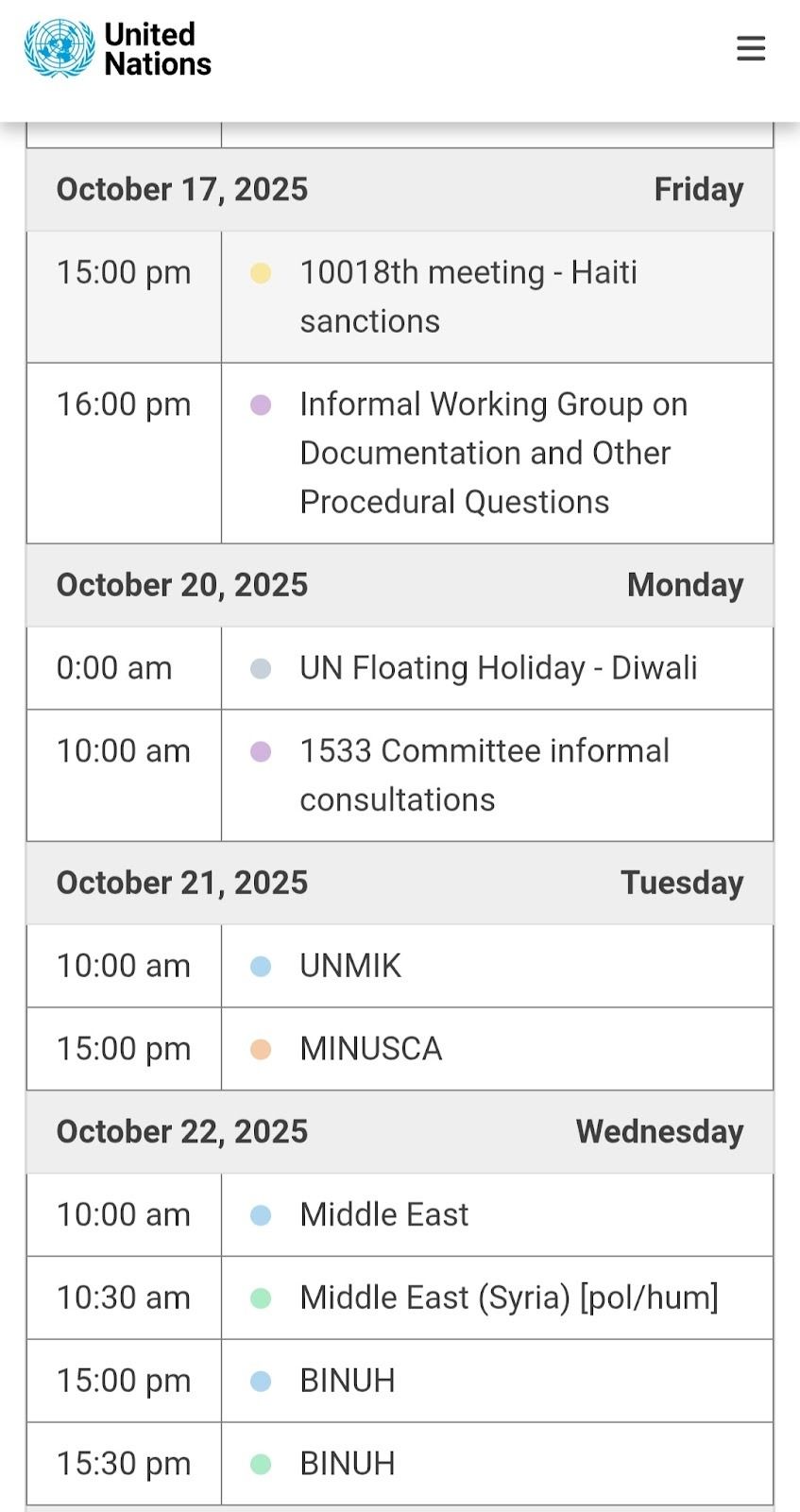Select UN Floating Holiday - Diwali event
Screen dimensions: 800x1512
pos(498,668)
